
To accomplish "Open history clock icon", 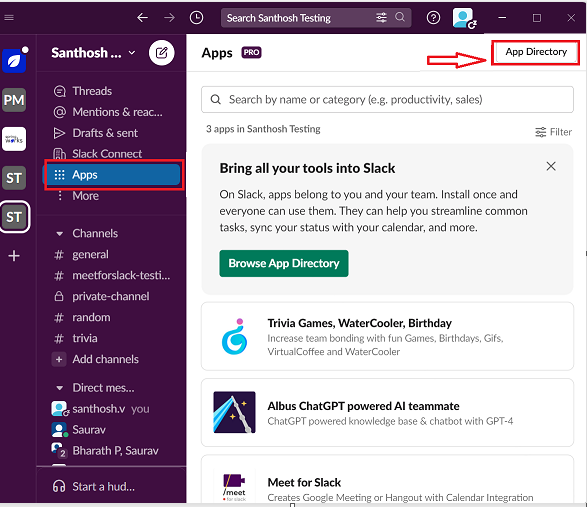I will coord(196,18).
